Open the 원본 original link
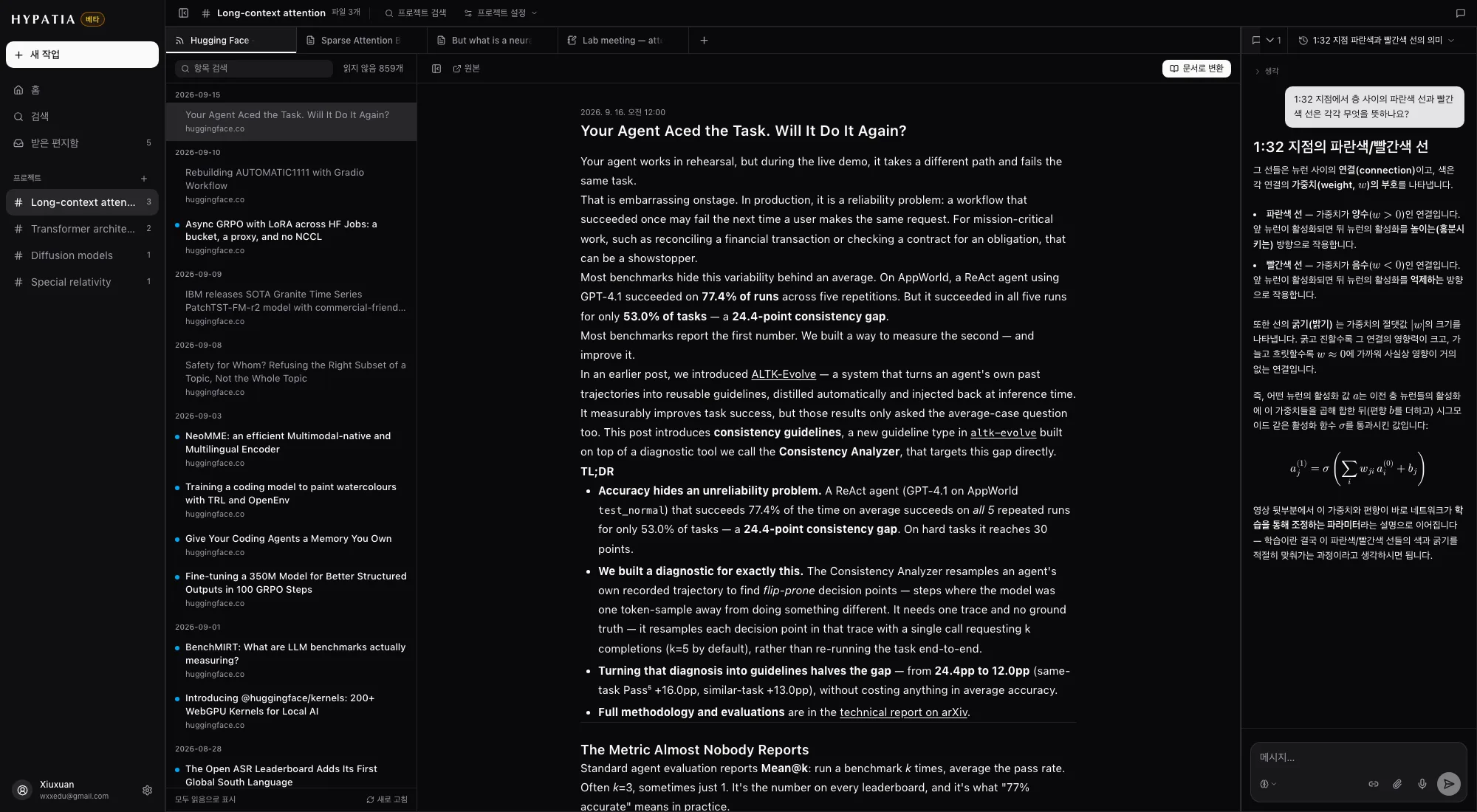This screenshot has height=812, width=1477. (x=466, y=69)
